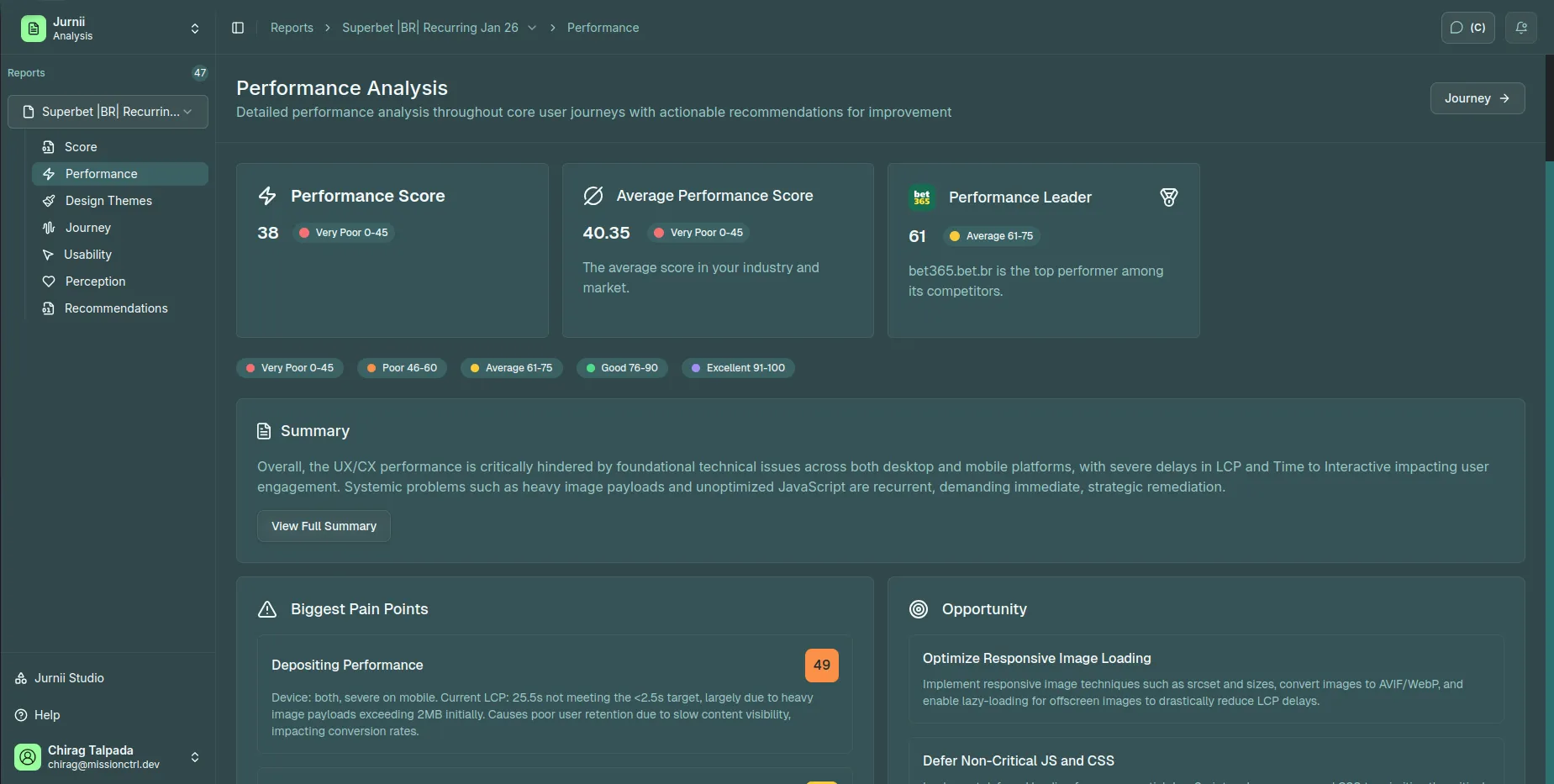The height and width of the screenshot is (784, 1554).
Task: Click the Biggest Pain Points warning icon
Action: point(267,609)
